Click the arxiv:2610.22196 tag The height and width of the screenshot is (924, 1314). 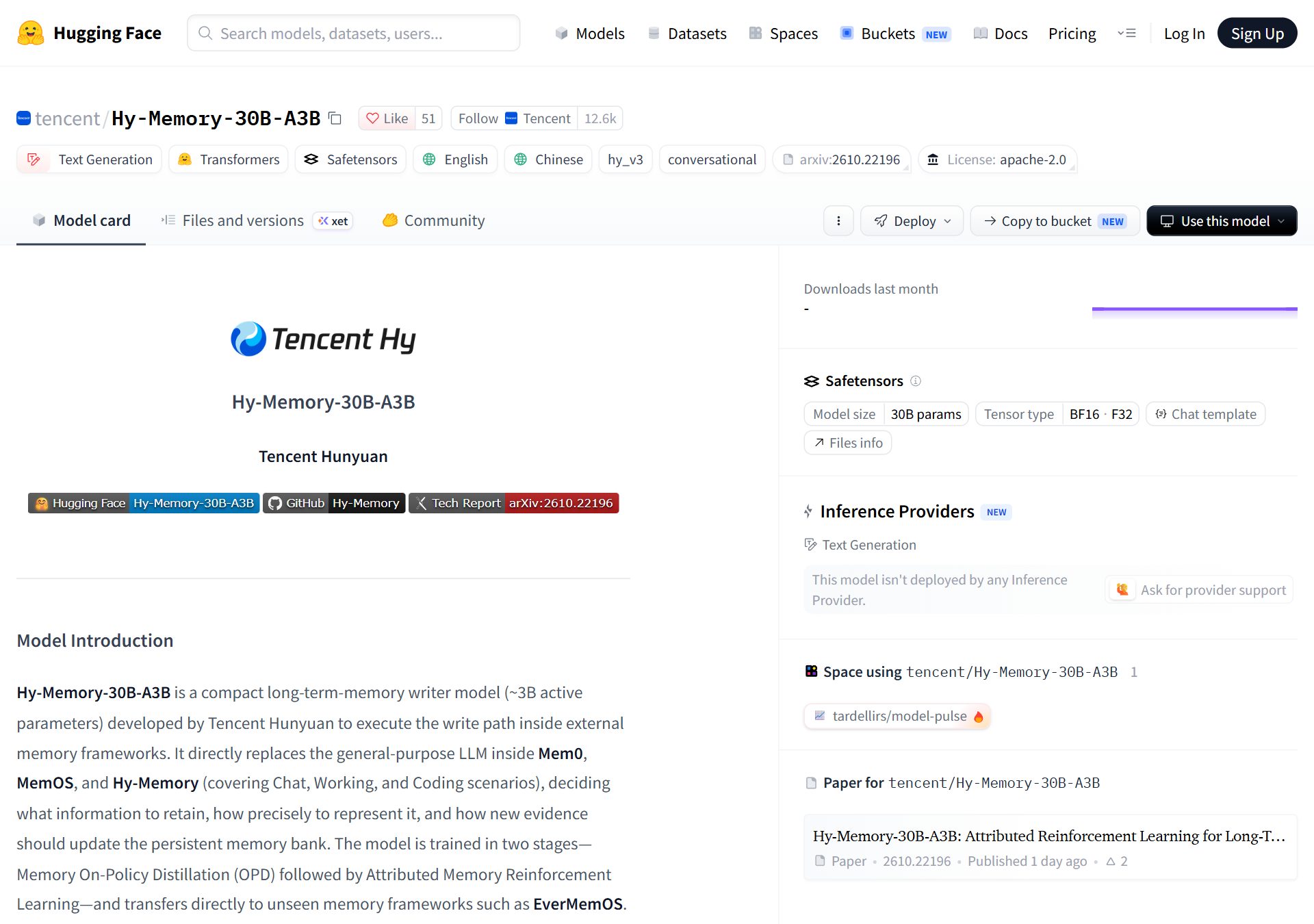pos(842,159)
